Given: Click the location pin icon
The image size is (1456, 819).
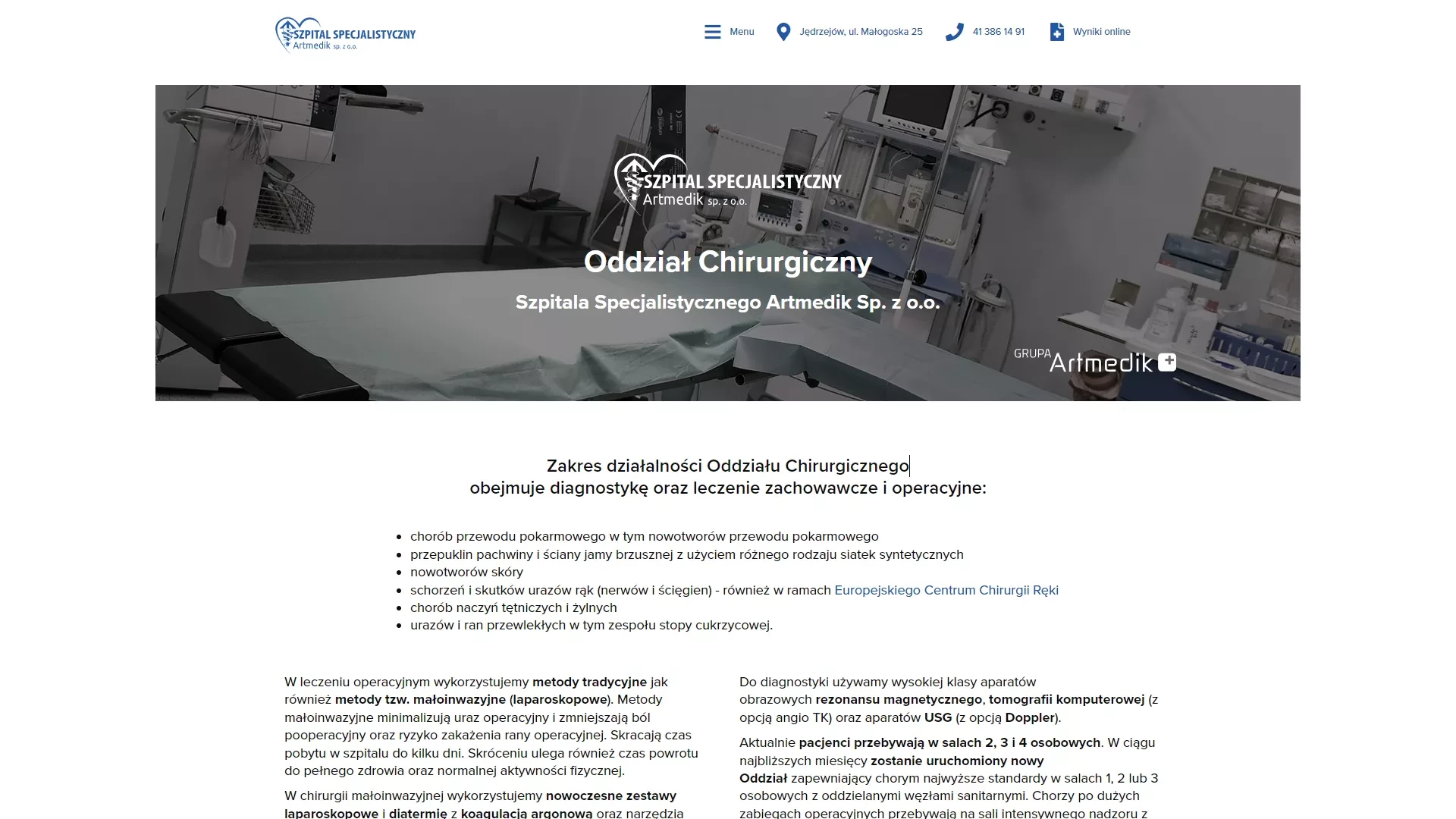Looking at the screenshot, I should tap(783, 32).
